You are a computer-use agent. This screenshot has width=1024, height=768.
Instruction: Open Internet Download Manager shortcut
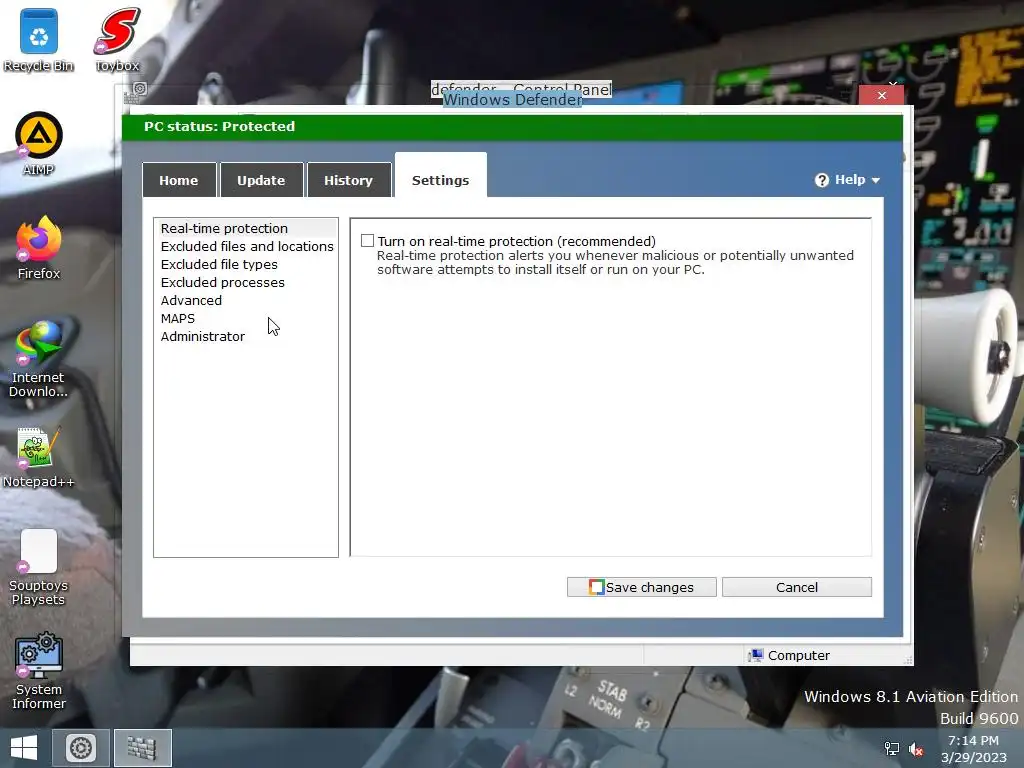(39, 359)
